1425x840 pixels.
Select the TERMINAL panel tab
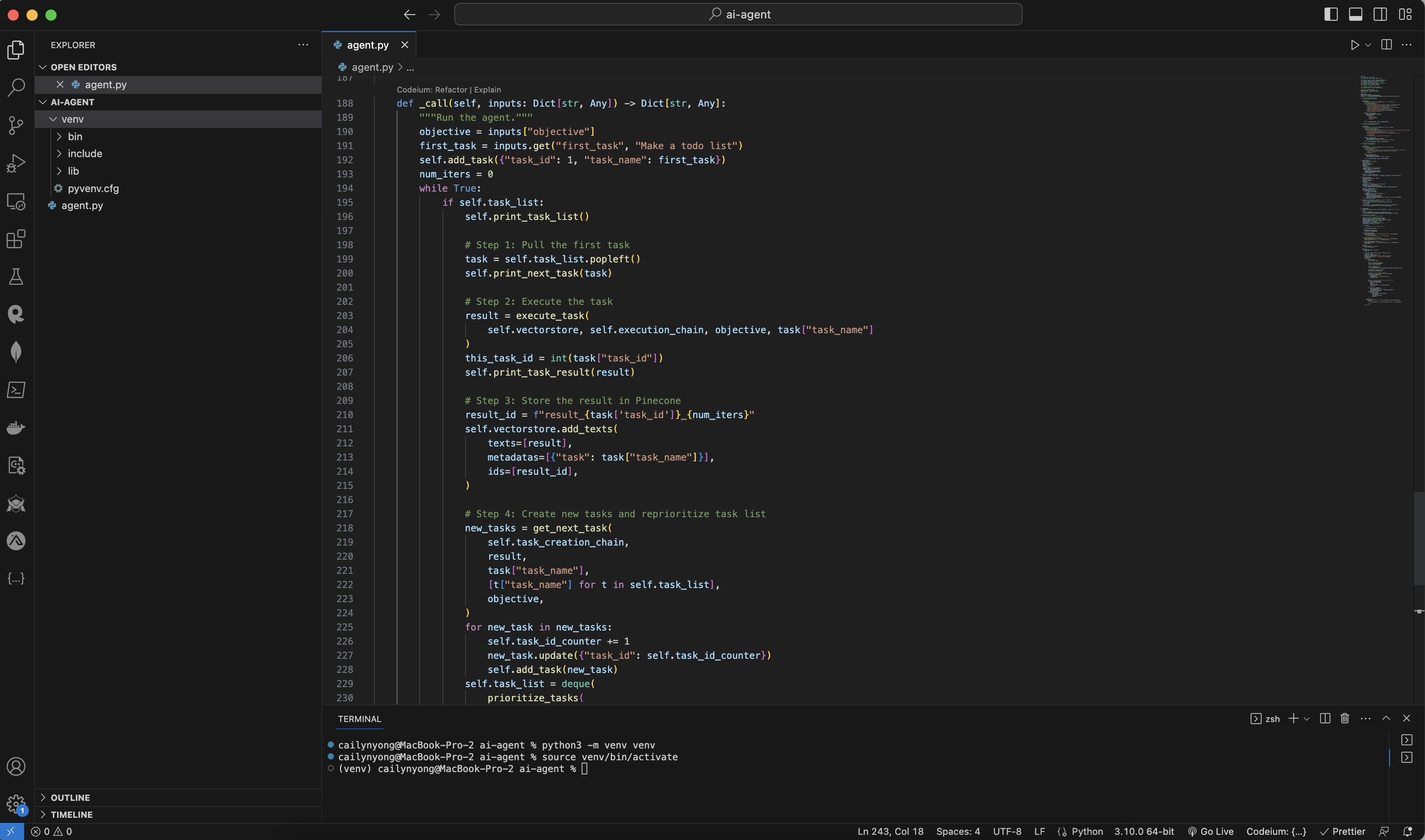coord(359,719)
